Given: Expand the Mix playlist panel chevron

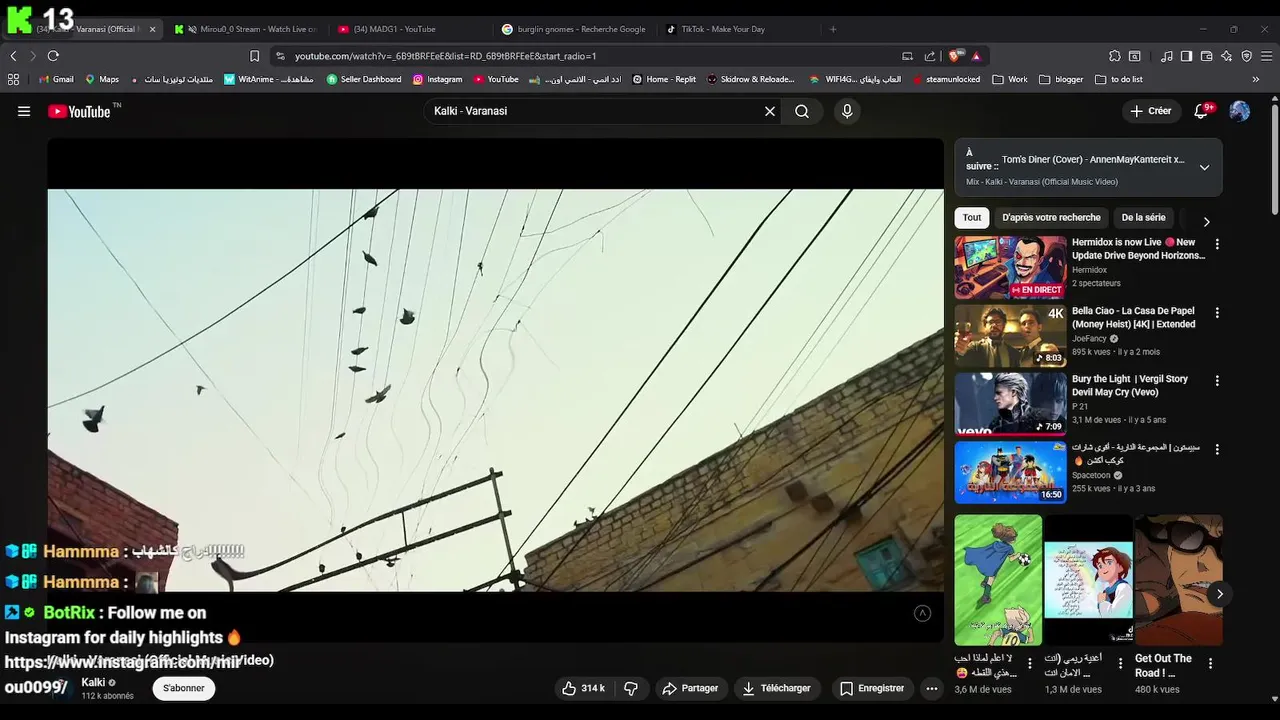Looking at the screenshot, I should tap(1204, 167).
